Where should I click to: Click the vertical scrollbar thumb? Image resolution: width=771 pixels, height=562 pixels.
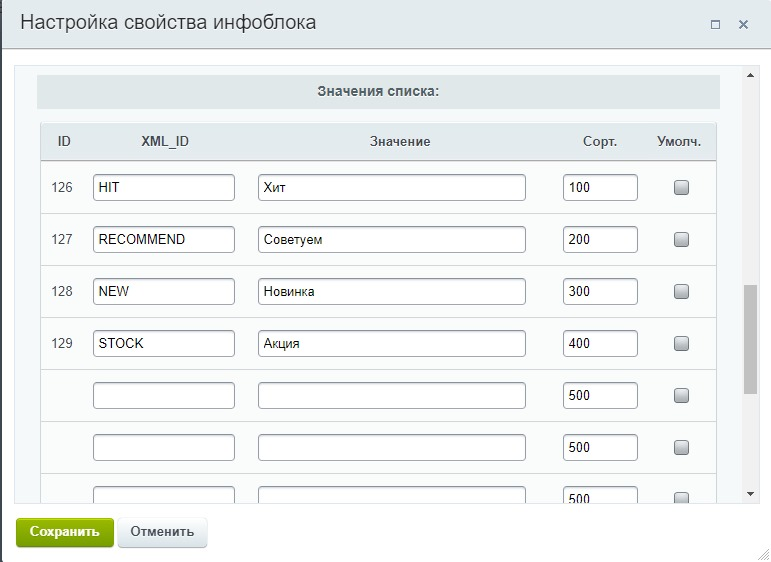click(x=751, y=338)
